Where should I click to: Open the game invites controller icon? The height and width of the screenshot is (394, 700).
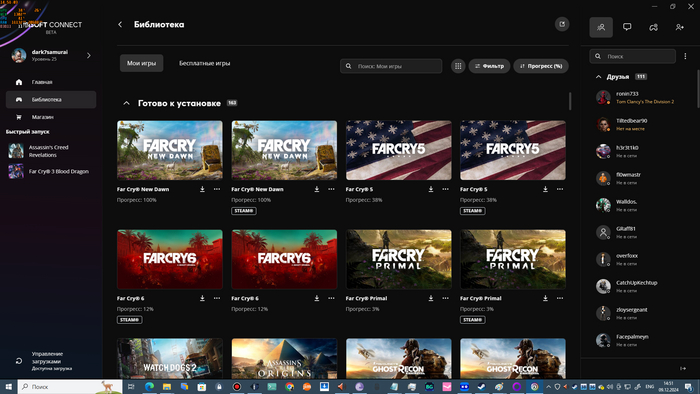[x=653, y=27]
